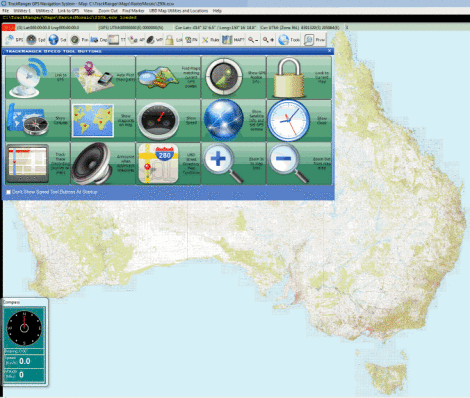Show waypoints on map via world map icon
The height and width of the screenshot is (398, 470).
103,120
